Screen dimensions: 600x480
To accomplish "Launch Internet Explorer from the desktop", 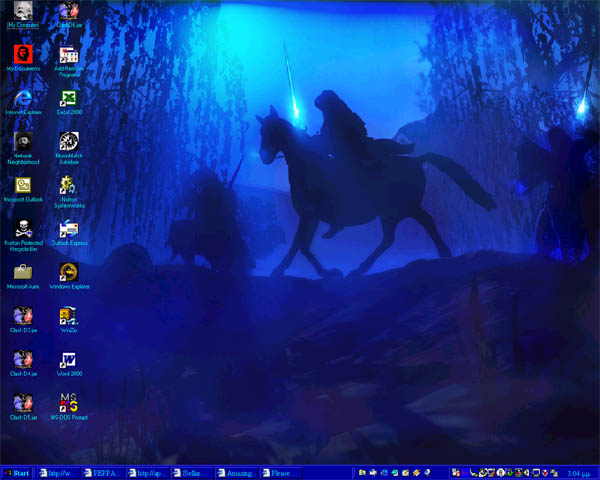I will point(23,102).
